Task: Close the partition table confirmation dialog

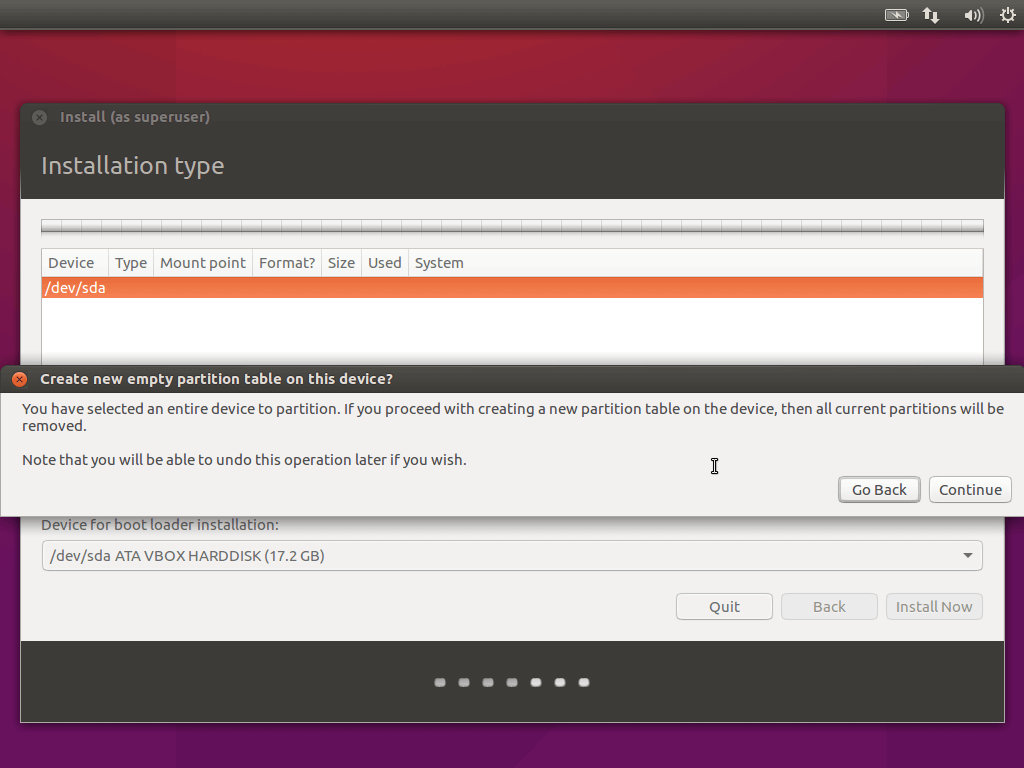Action: pos(19,379)
